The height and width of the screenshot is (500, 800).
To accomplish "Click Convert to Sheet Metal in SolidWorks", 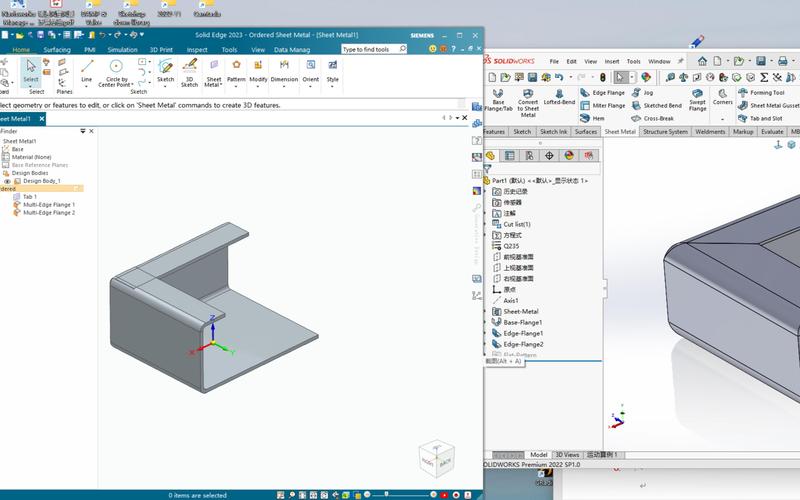I will point(528,103).
